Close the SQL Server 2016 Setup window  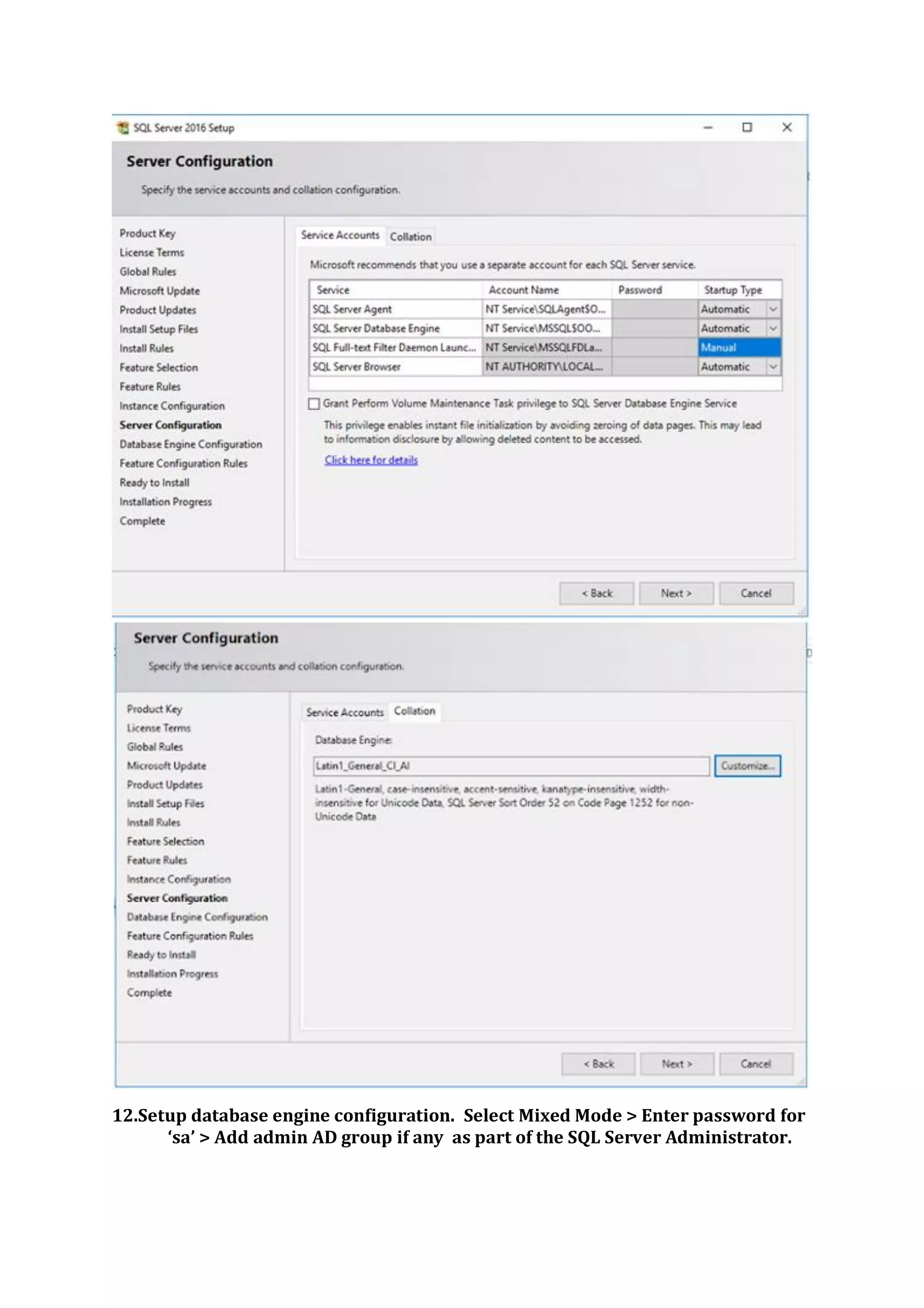(x=787, y=128)
